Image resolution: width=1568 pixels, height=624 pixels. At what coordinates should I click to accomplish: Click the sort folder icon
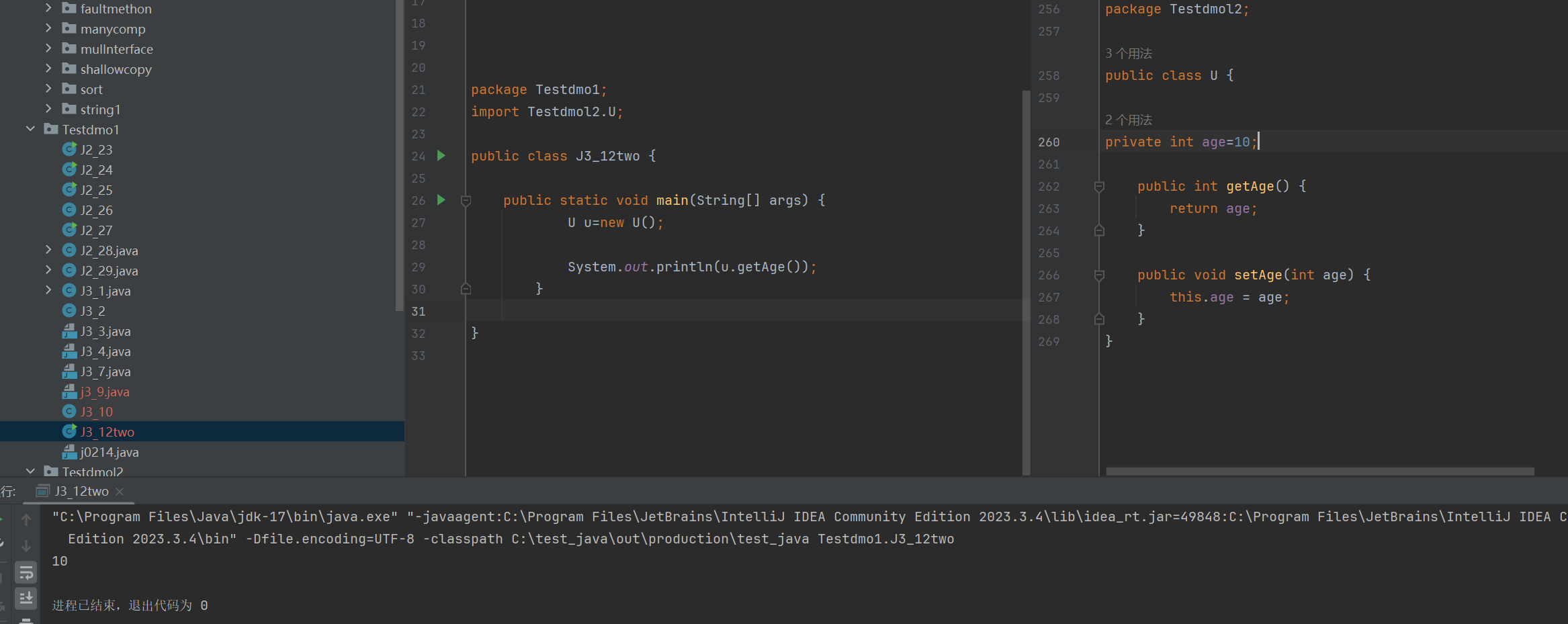69,88
